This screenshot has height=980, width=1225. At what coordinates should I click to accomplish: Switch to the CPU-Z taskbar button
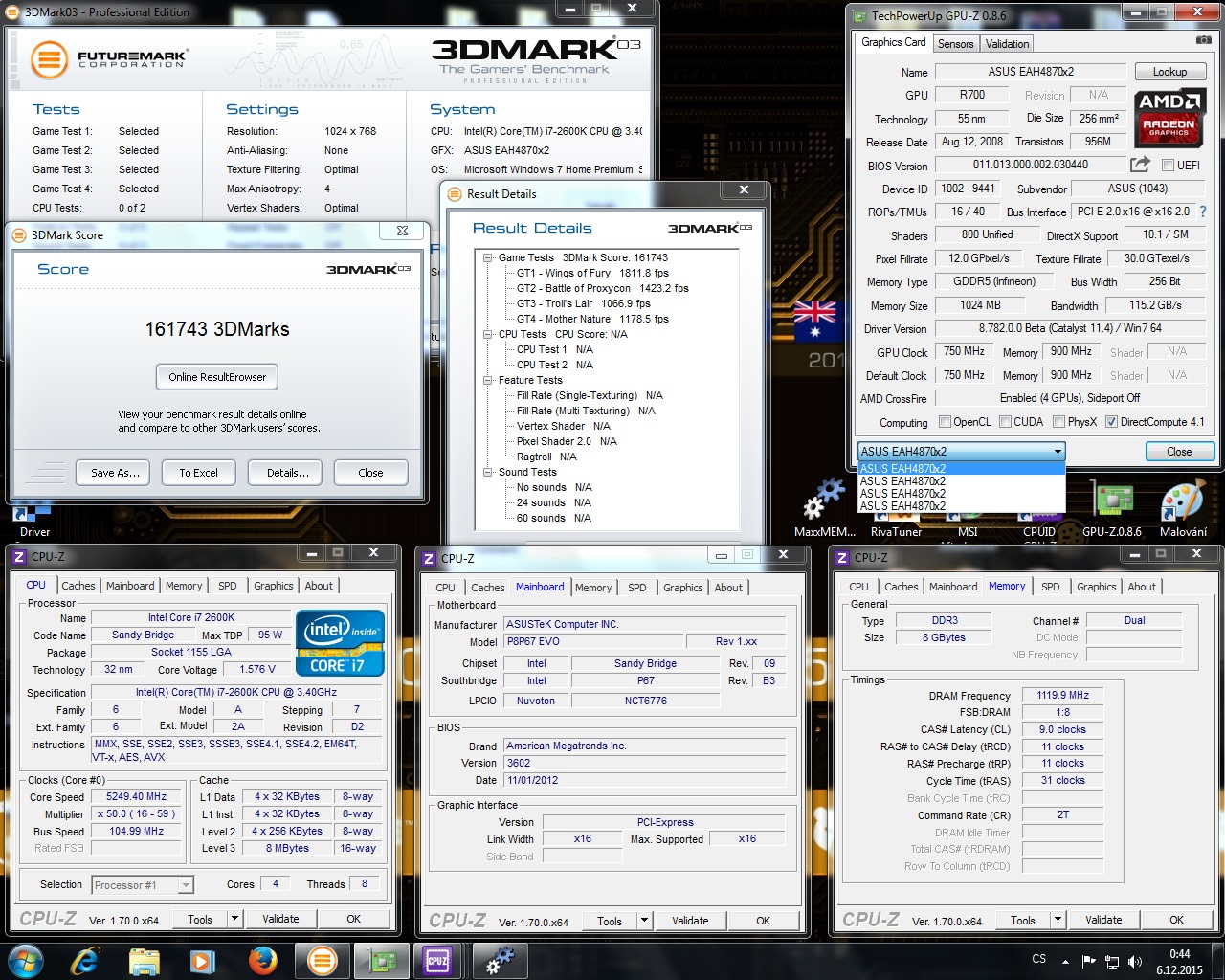pyautogui.click(x=437, y=960)
